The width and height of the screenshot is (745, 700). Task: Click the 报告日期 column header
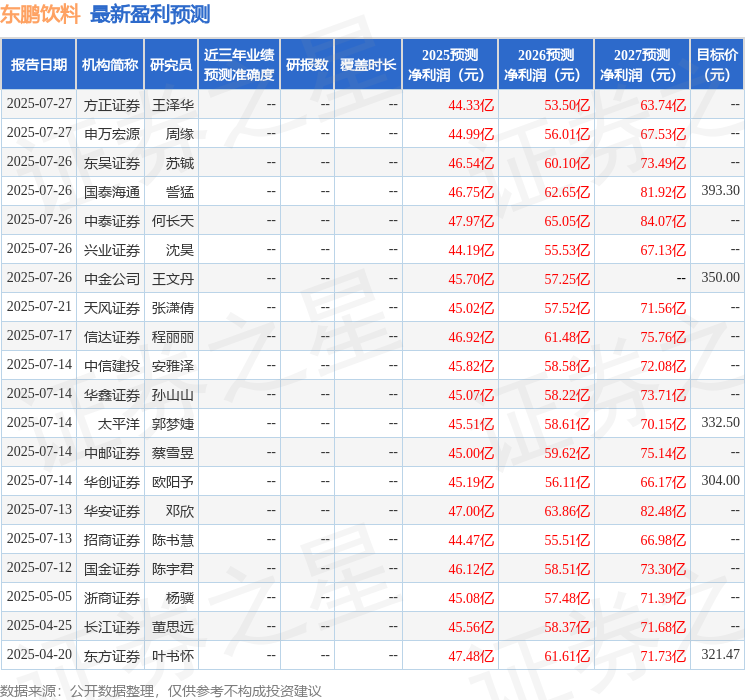pyautogui.click(x=38, y=65)
